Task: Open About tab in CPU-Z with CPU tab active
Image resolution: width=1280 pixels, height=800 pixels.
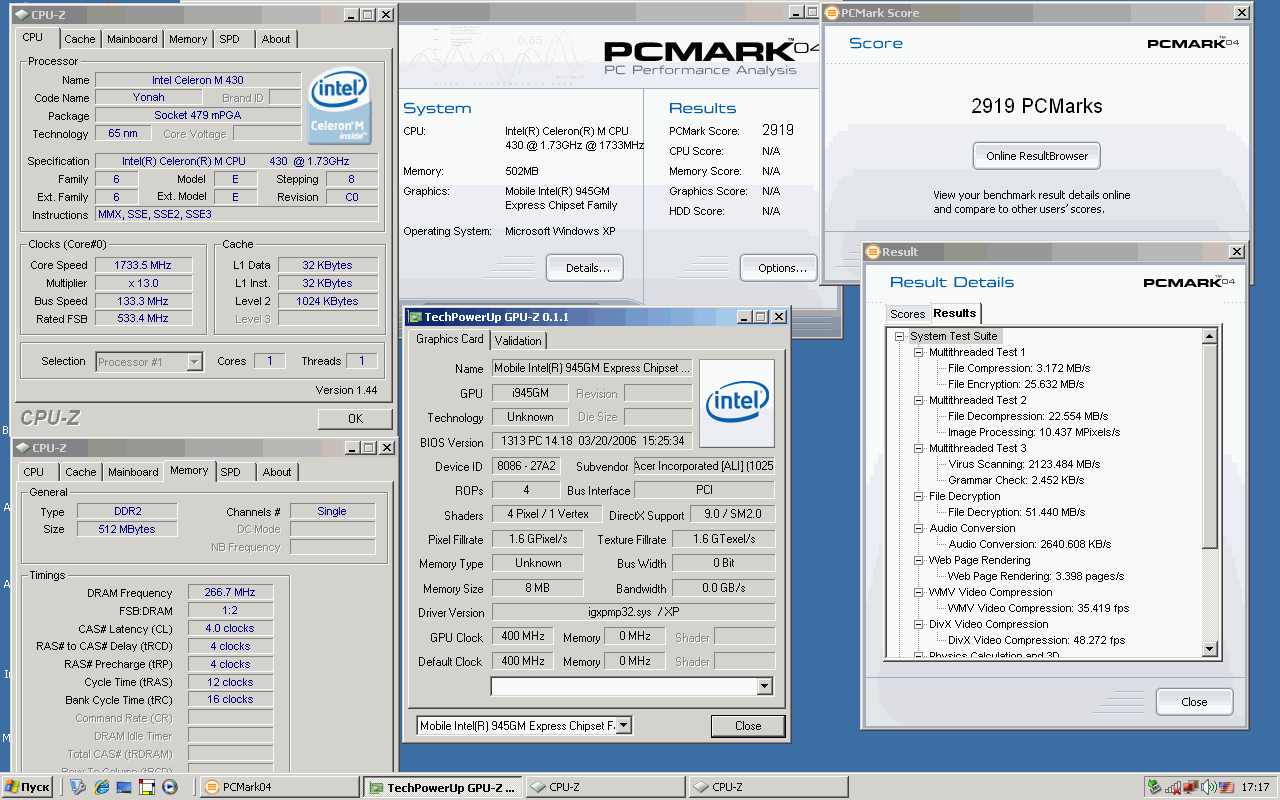Action: tap(276, 39)
